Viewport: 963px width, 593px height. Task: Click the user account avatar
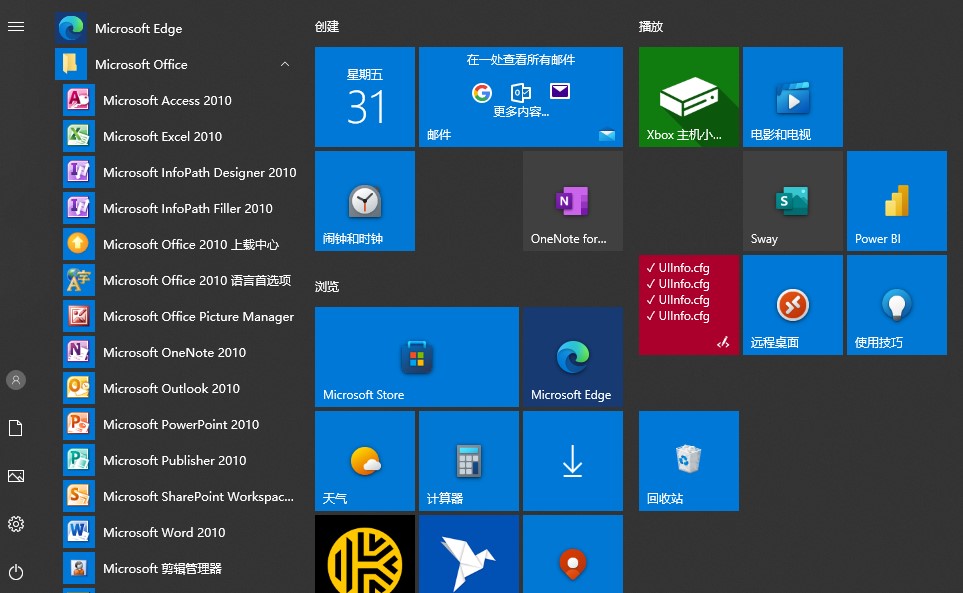pyautogui.click(x=16, y=380)
